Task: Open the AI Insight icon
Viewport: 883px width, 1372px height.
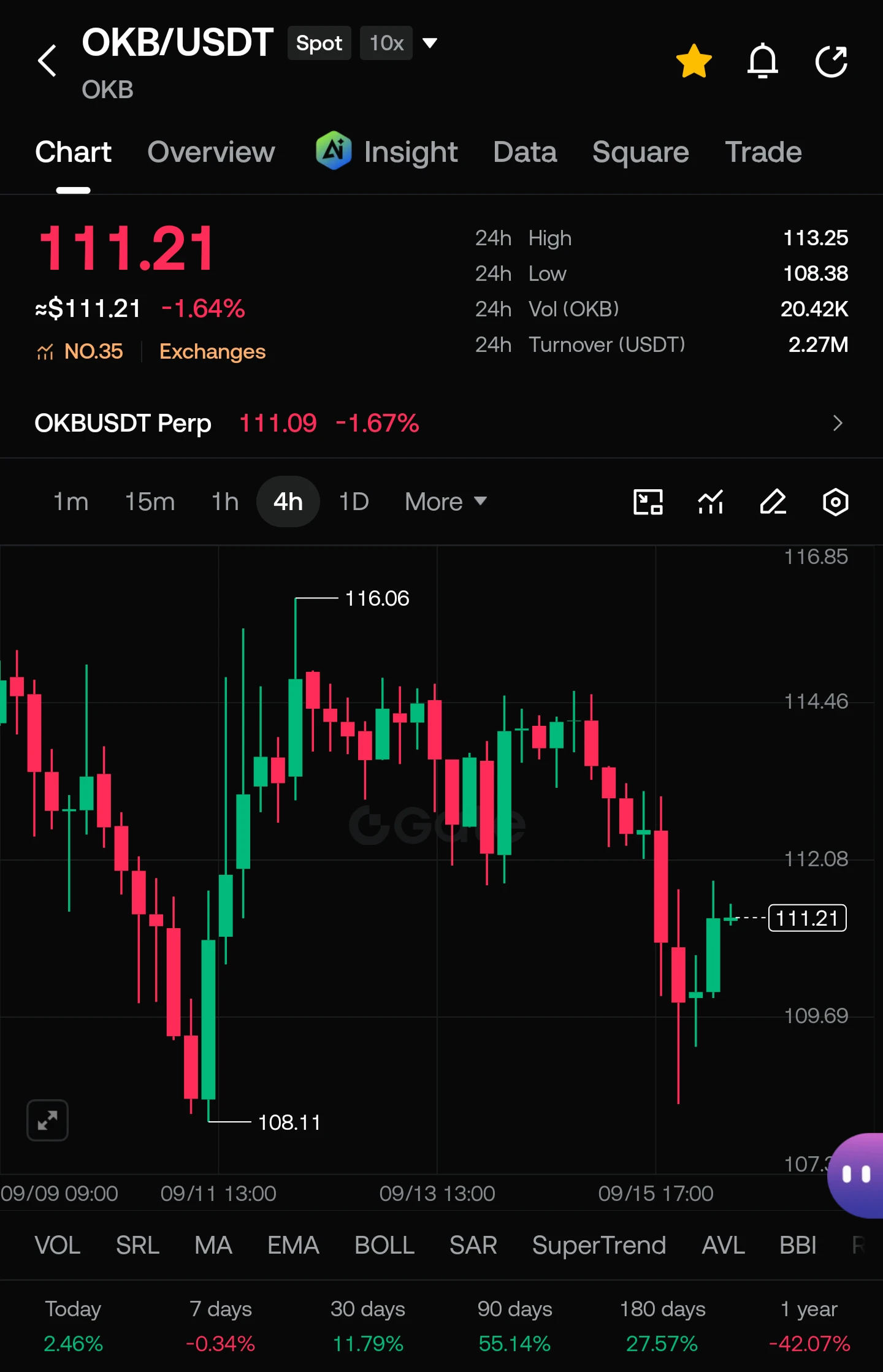Action: (x=334, y=151)
